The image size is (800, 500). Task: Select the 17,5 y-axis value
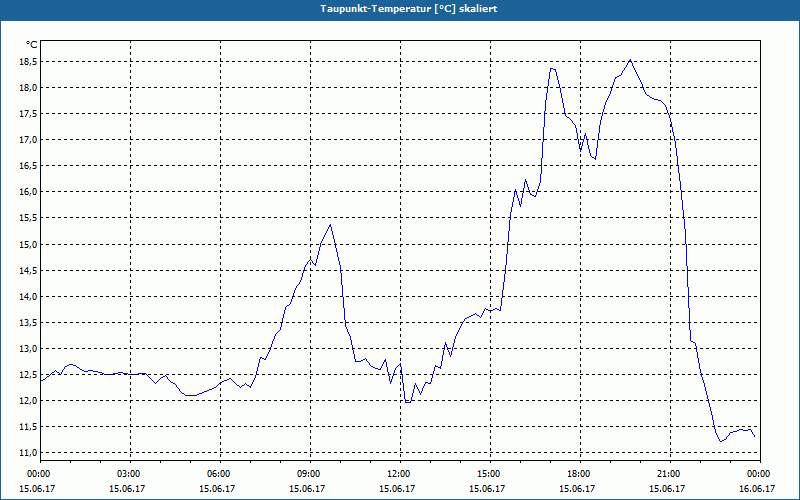(x=29, y=114)
